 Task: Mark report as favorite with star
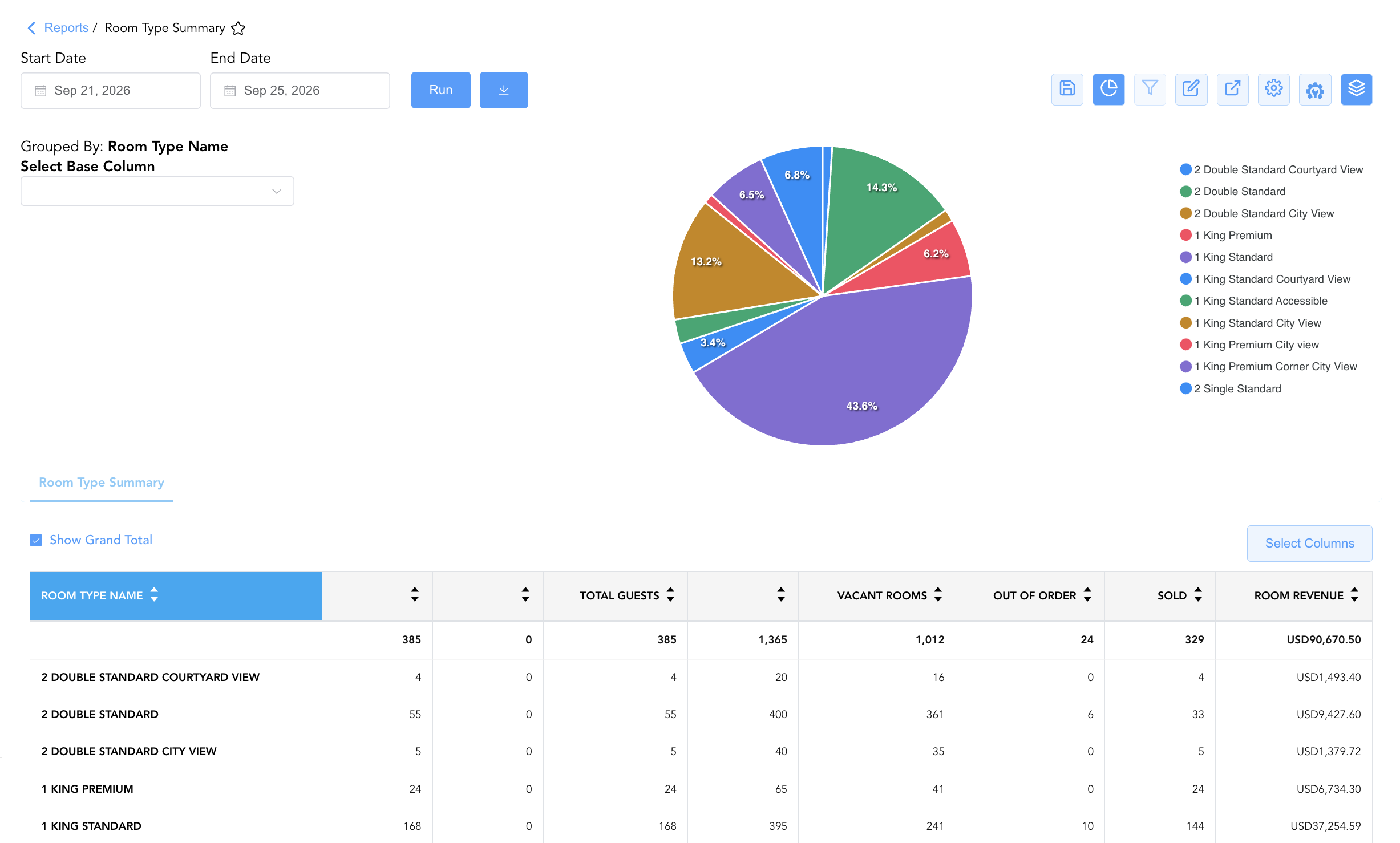[x=238, y=28]
